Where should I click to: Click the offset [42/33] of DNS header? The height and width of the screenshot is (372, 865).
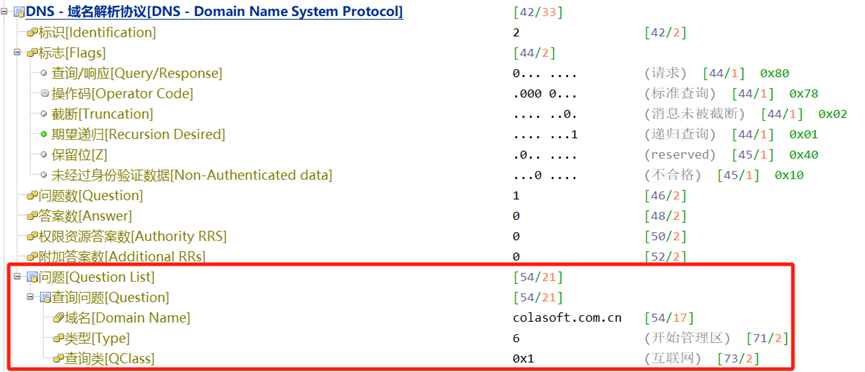537,12
